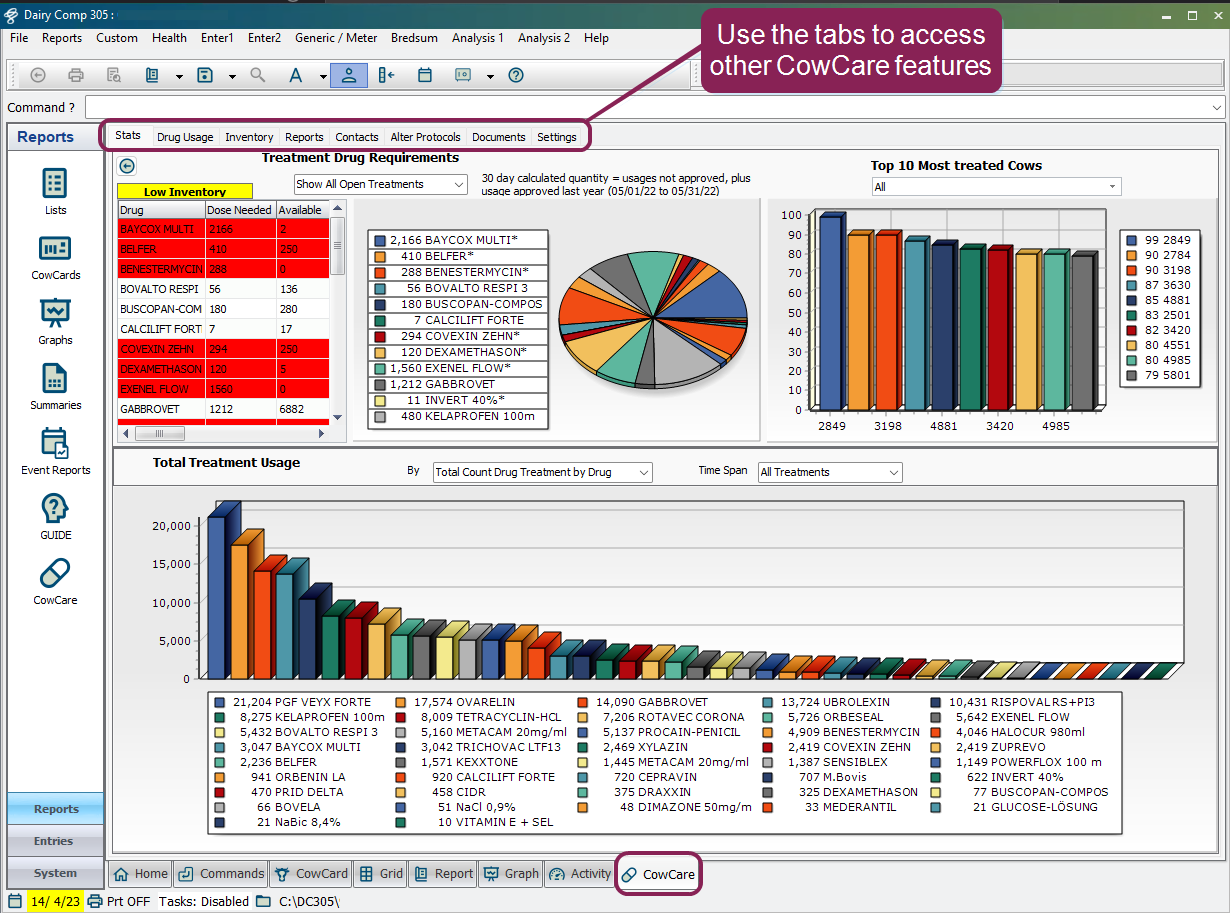Click the Prt OFF printer status icon
The height and width of the screenshot is (913, 1230).
pyautogui.click(x=95, y=901)
